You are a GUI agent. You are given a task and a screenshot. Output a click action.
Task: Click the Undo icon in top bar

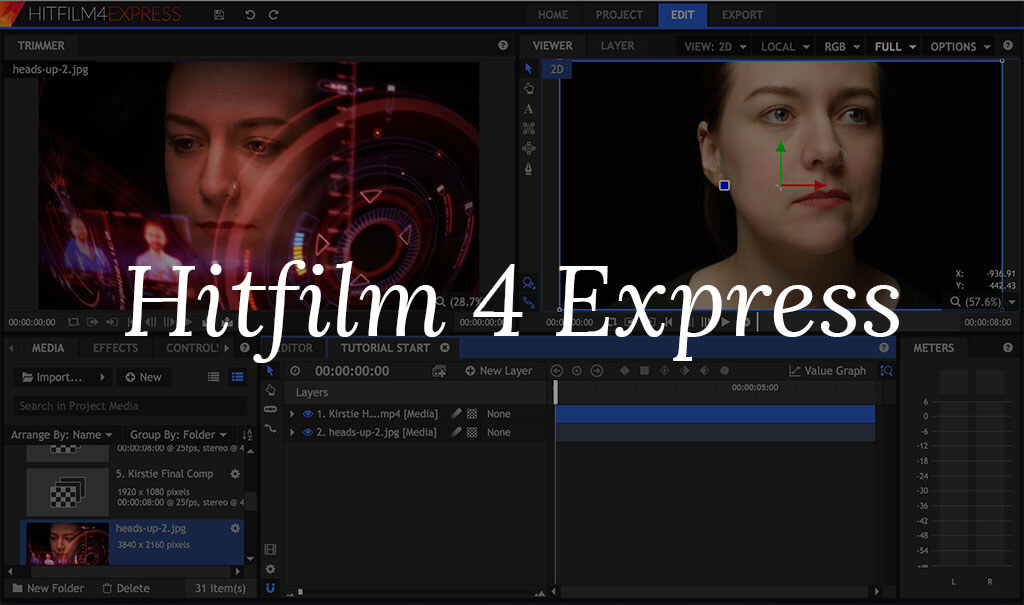[x=249, y=14]
